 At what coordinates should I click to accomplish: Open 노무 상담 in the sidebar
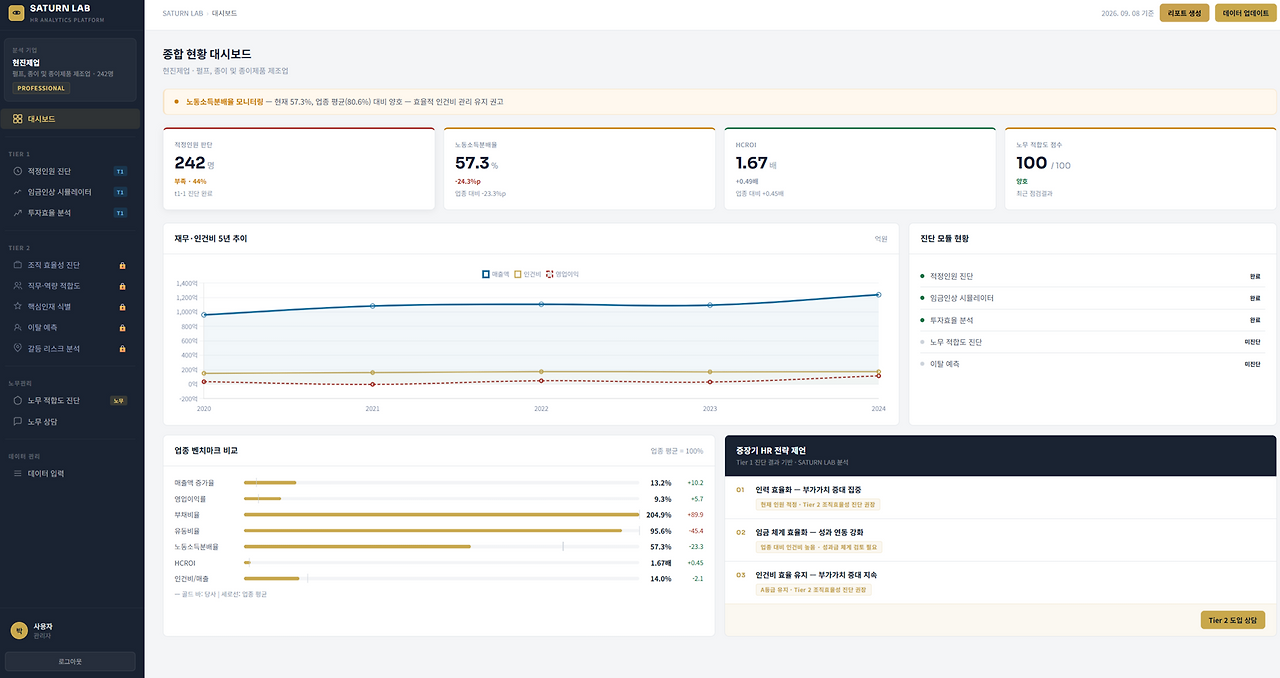point(70,421)
